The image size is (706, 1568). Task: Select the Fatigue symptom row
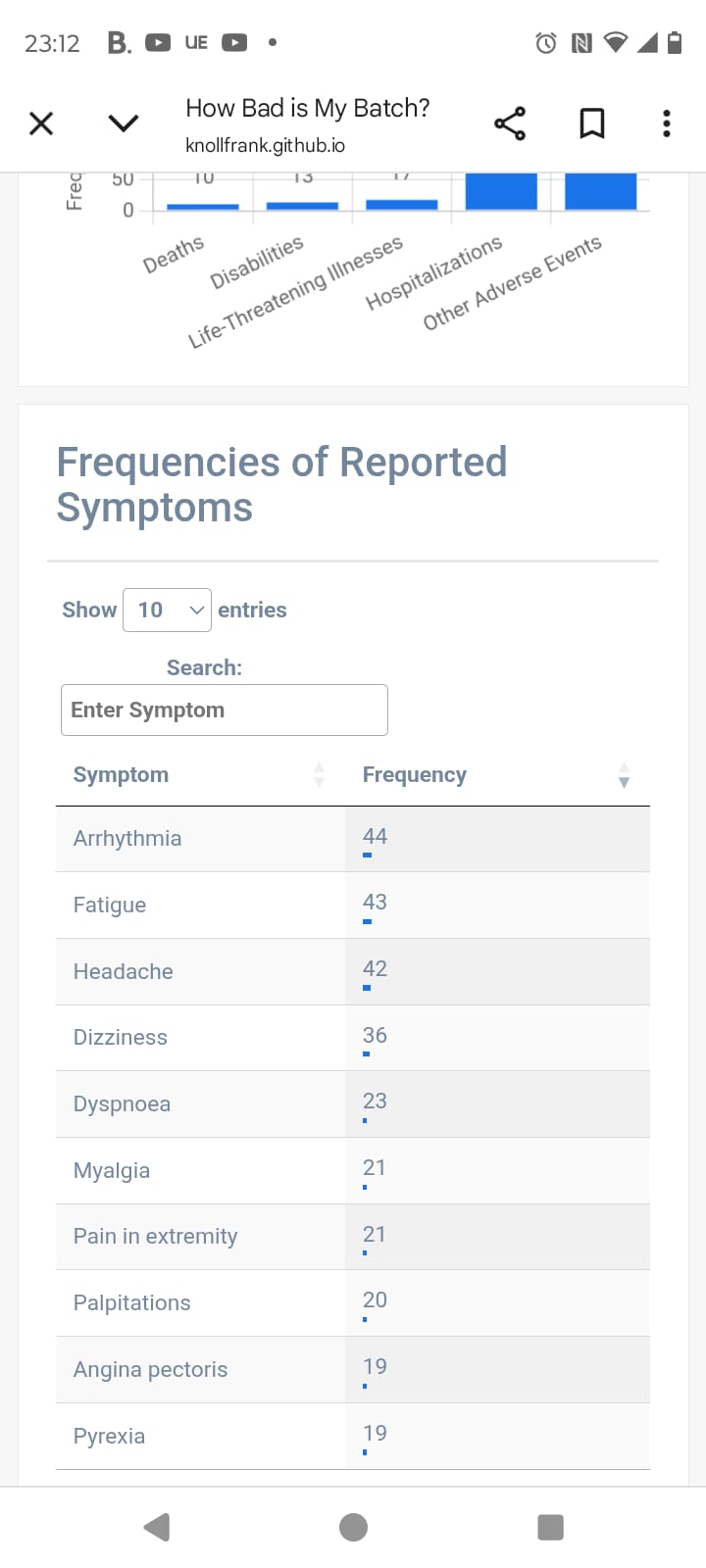click(x=353, y=906)
